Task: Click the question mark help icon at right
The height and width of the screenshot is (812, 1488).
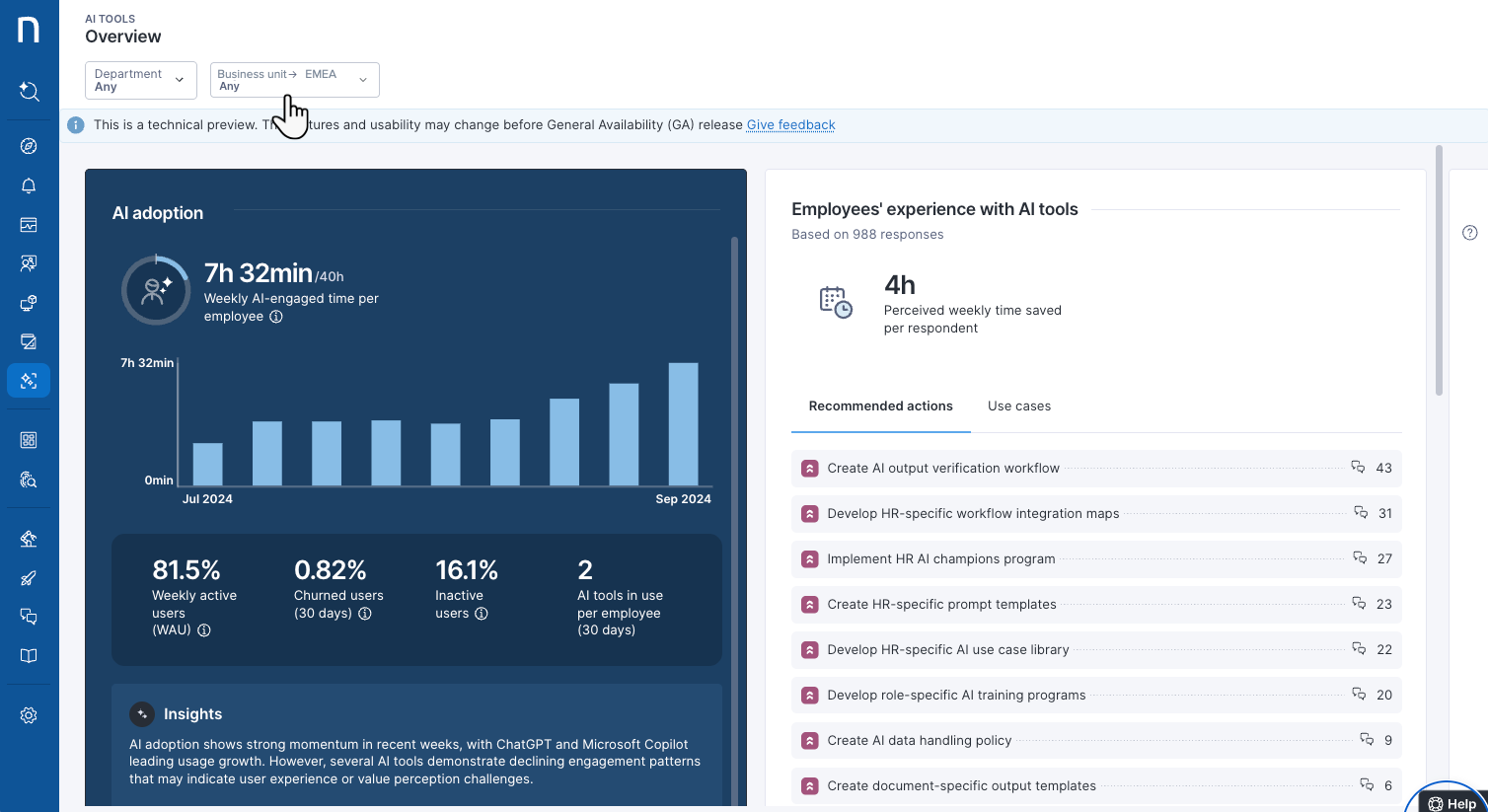Action: [1469, 233]
